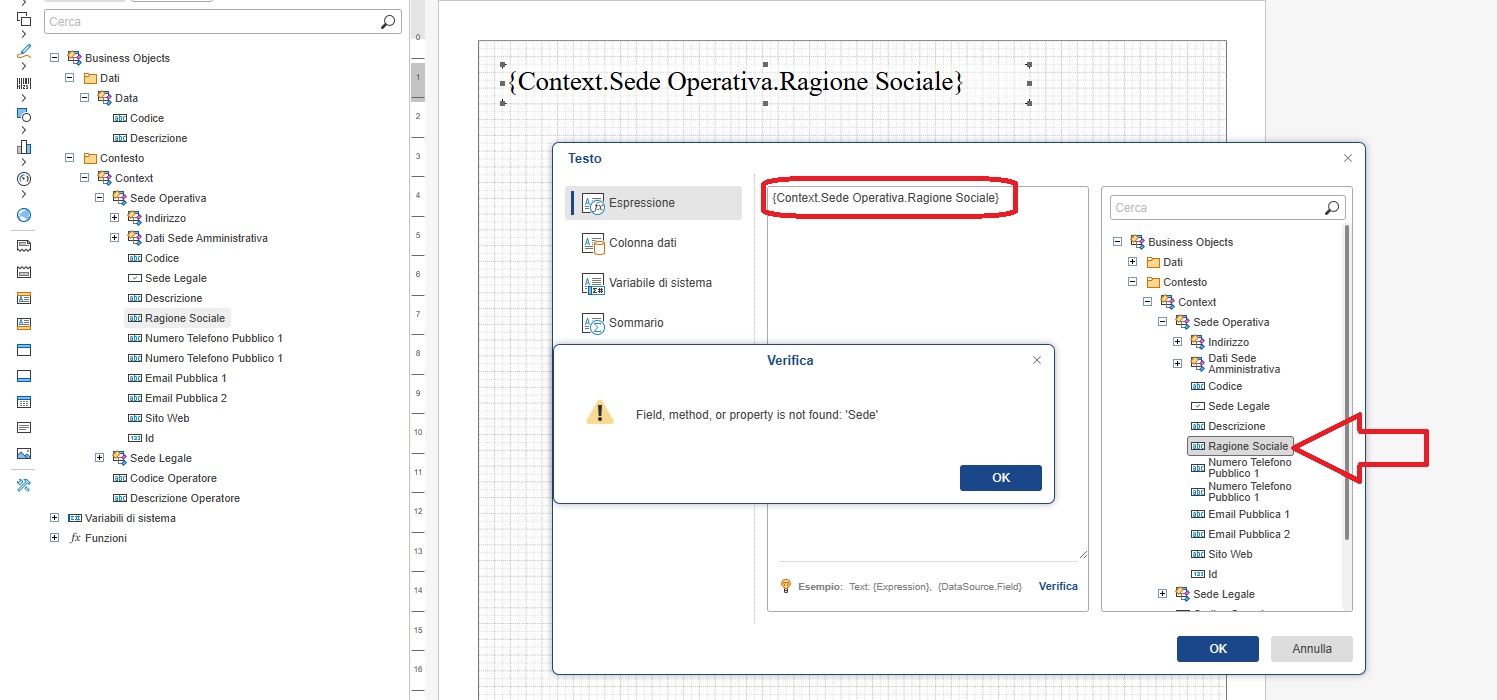Click the scrollbar of the dialog tree

point(1346,380)
